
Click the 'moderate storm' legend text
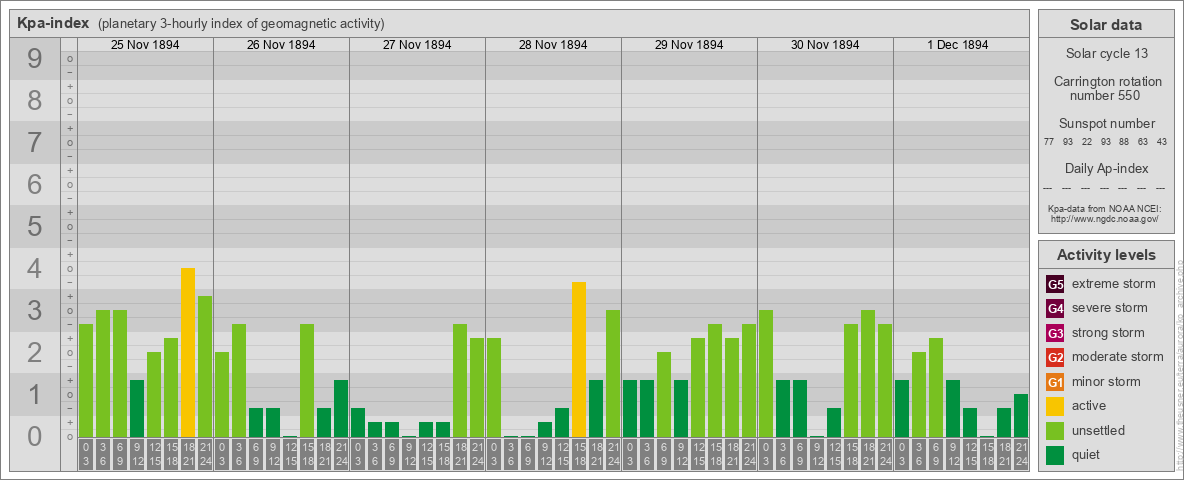(x=1118, y=357)
